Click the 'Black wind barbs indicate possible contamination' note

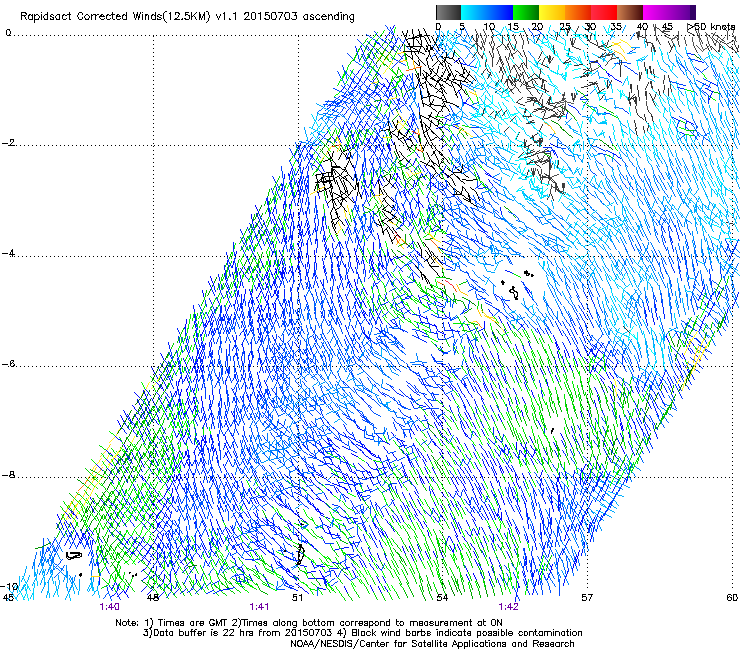click(467, 633)
